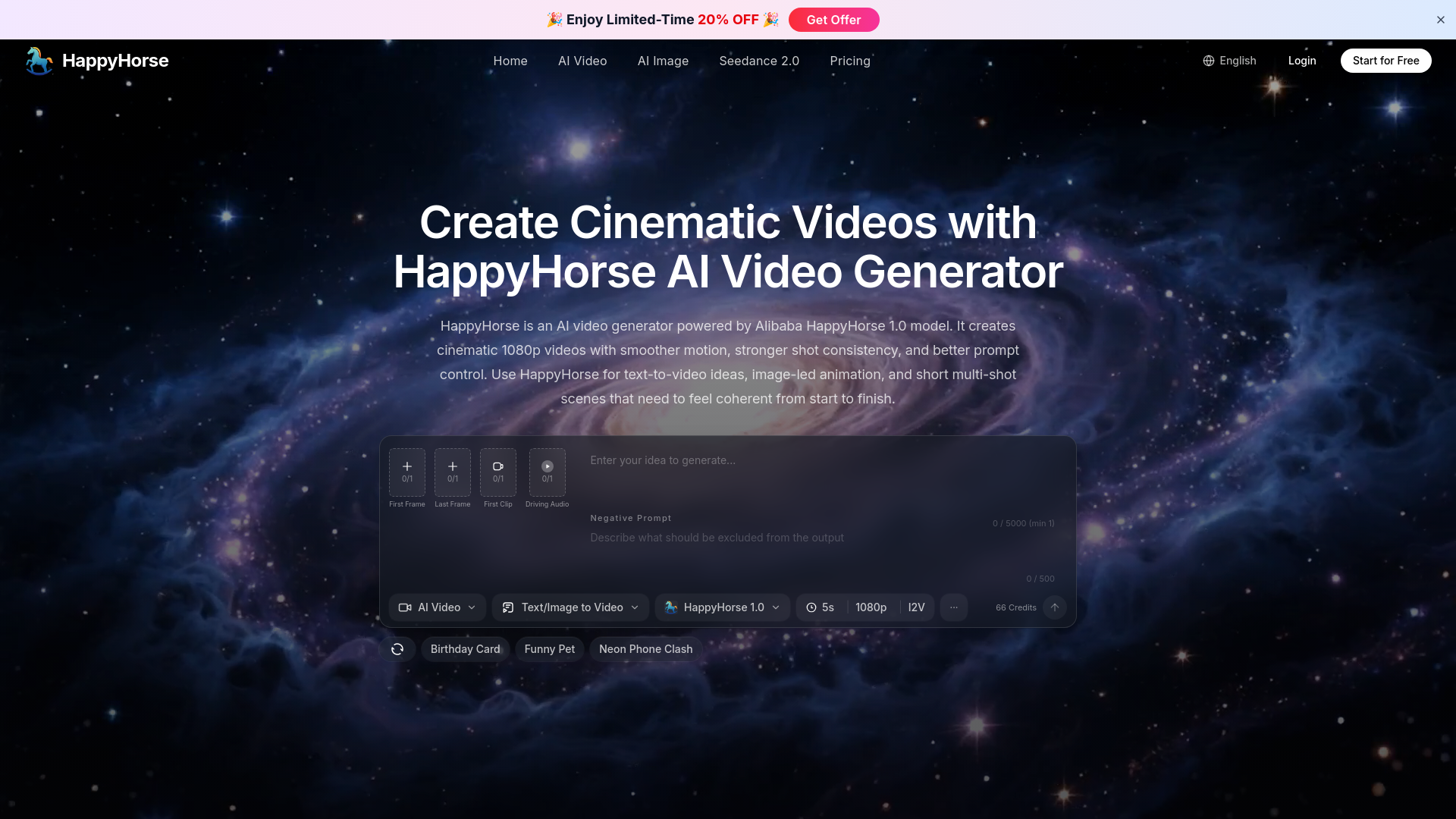Click the generate arrow submit button
The width and height of the screenshot is (1456, 819).
[1055, 607]
